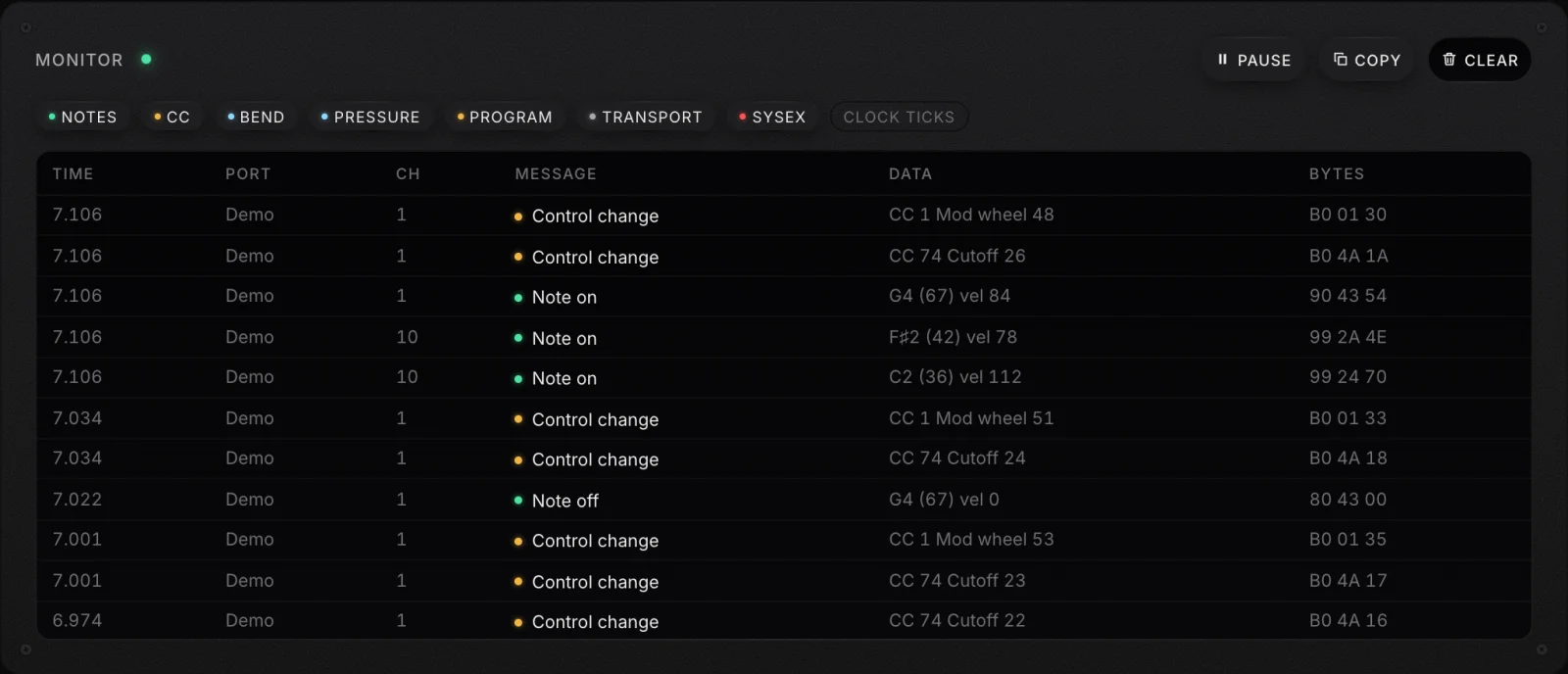Pause the MIDI monitor

click(1253, 60)
